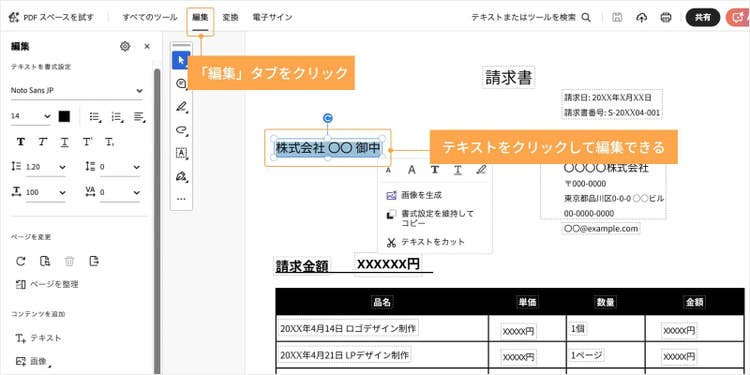The height and width of the screenshot is (375, 750).
Task: Open the fill and sign pen tool
Action: (181, 176)
